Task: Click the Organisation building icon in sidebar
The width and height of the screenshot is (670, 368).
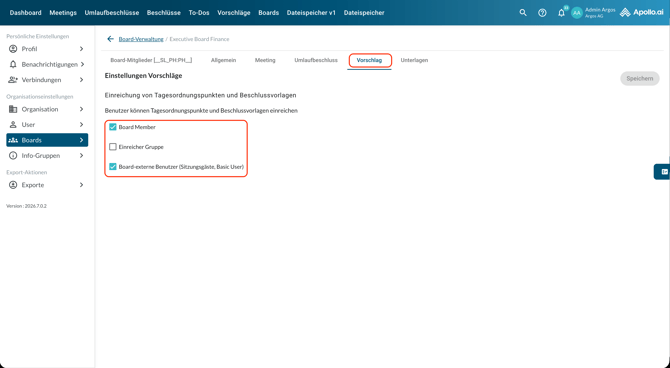Action: tap(13, 109)
